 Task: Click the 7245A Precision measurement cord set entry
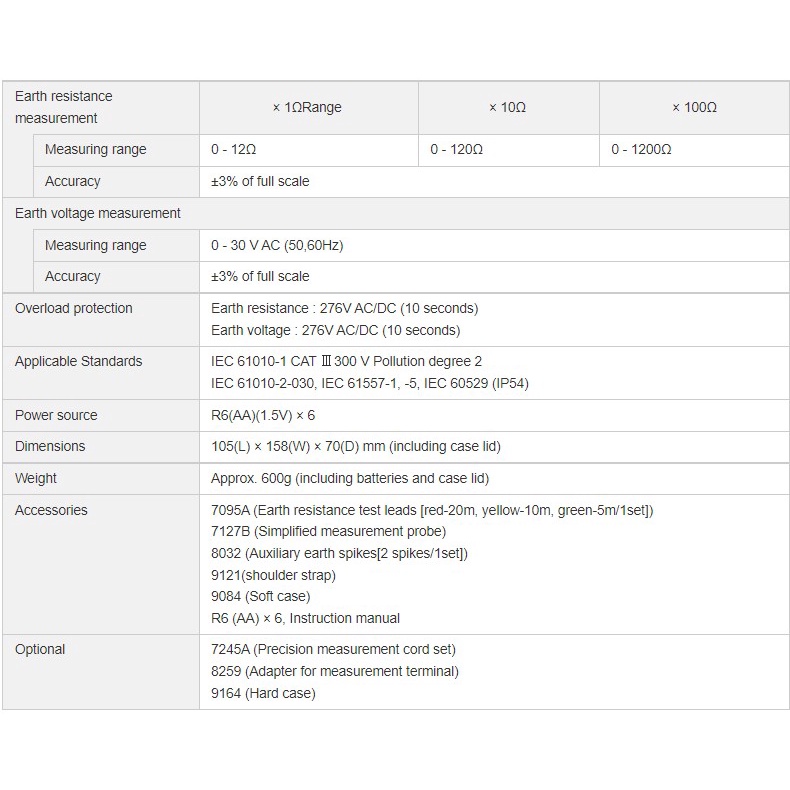[x=333, y=649]
